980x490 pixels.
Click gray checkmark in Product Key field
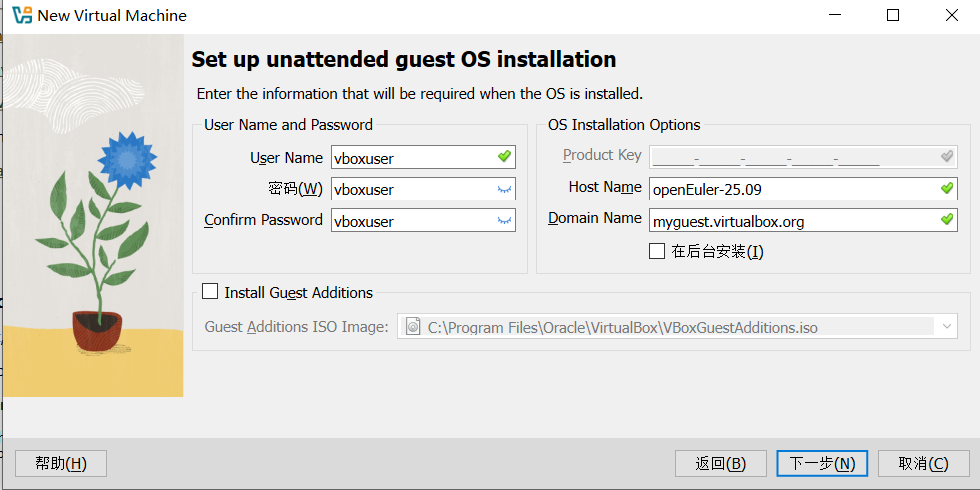pos(947,156)
